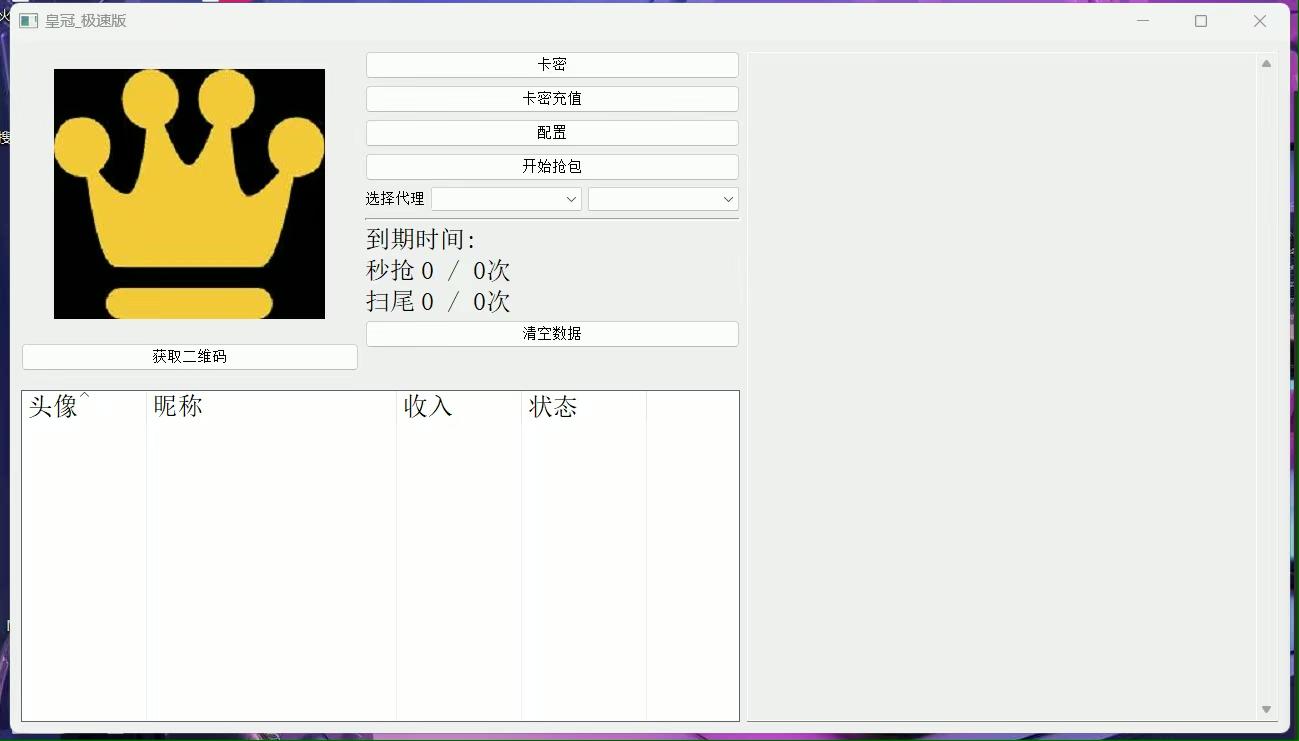Click the 卡密 button

[552, 64]
